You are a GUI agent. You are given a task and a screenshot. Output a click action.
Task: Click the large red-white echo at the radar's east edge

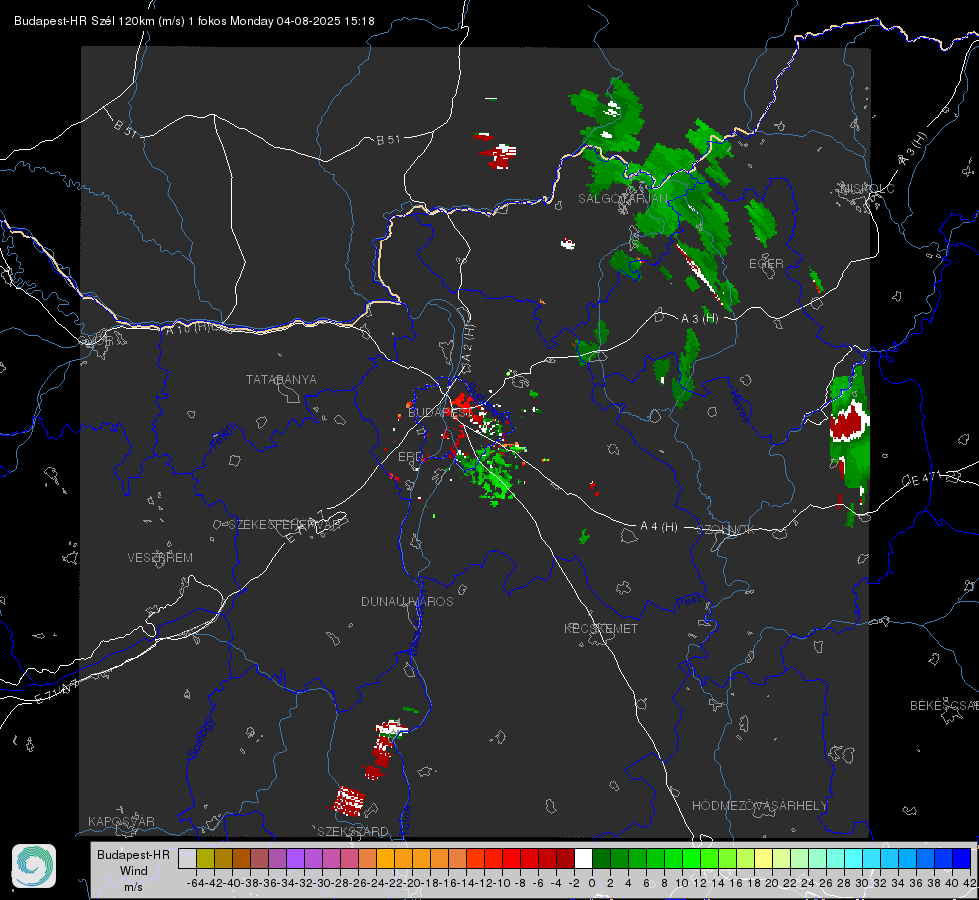(x=849, y=422)
